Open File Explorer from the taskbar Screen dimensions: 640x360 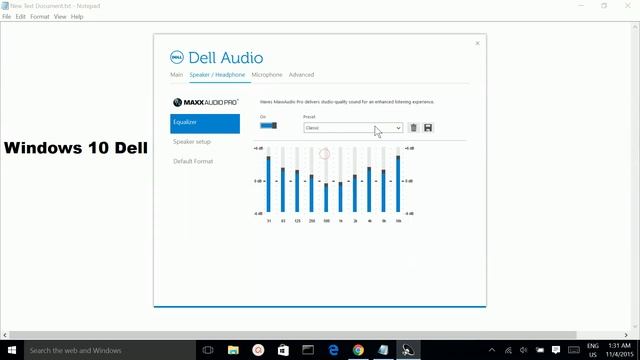tap(233, 350)
